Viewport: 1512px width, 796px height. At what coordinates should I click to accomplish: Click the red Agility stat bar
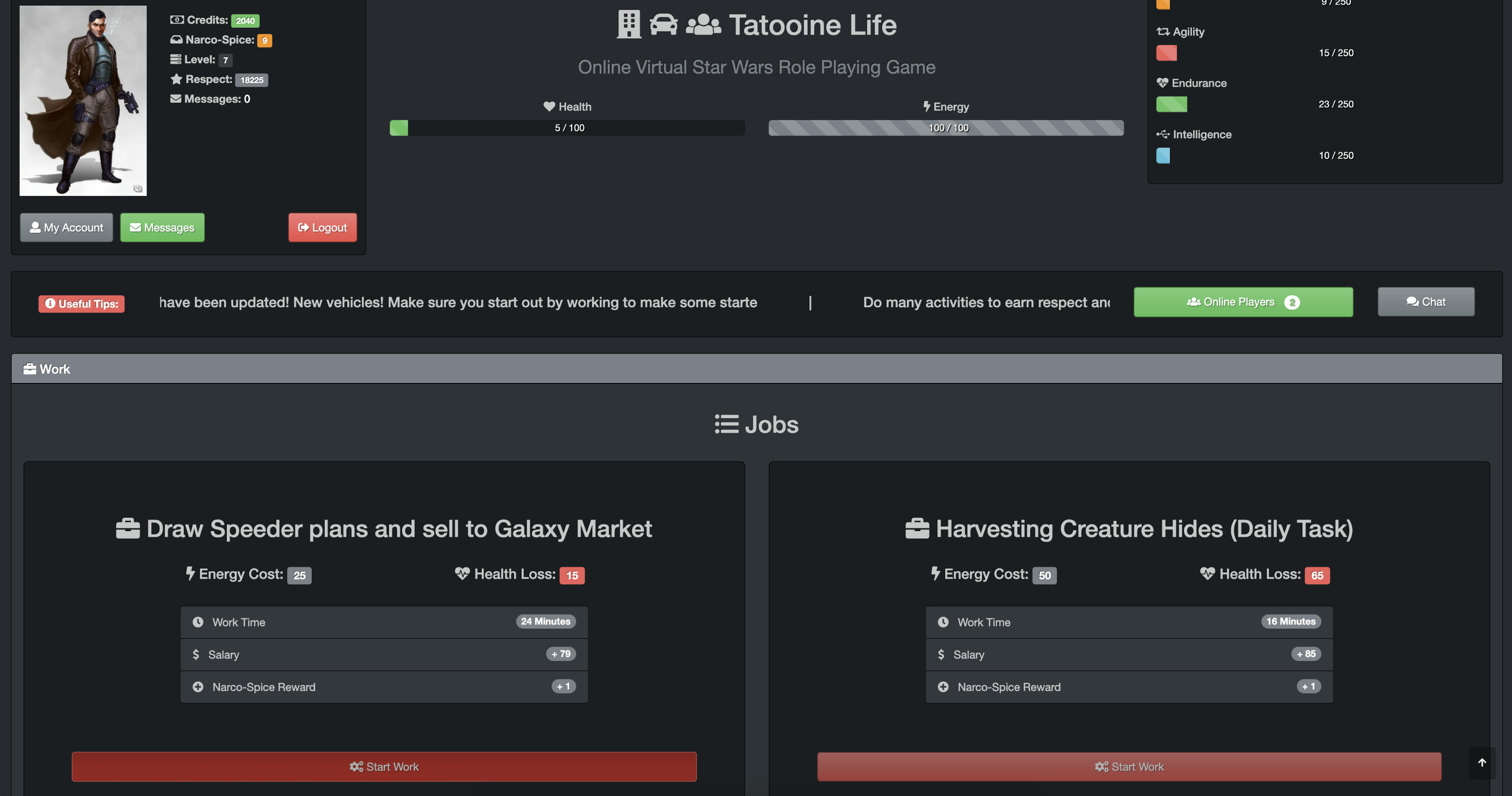(x=1166, y=53)
